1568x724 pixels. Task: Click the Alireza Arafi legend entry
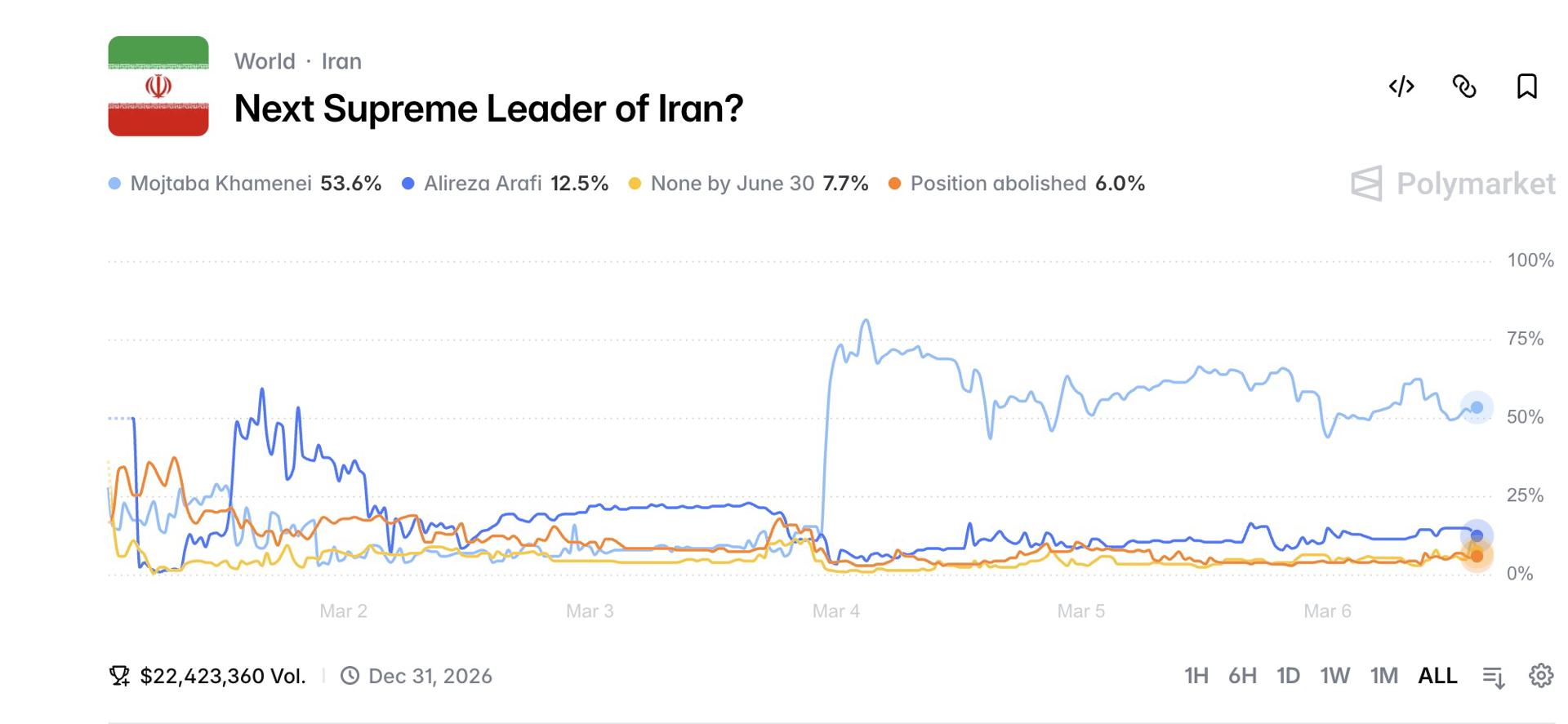tap(482, 184)
